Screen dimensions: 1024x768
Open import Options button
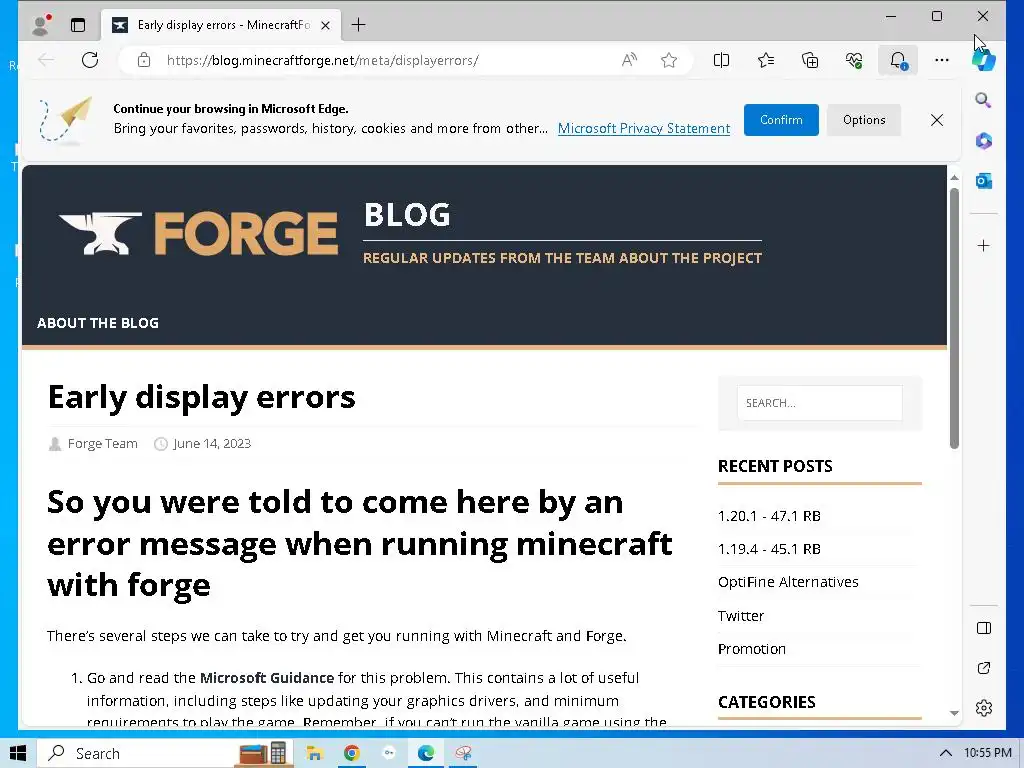point(864,120)
